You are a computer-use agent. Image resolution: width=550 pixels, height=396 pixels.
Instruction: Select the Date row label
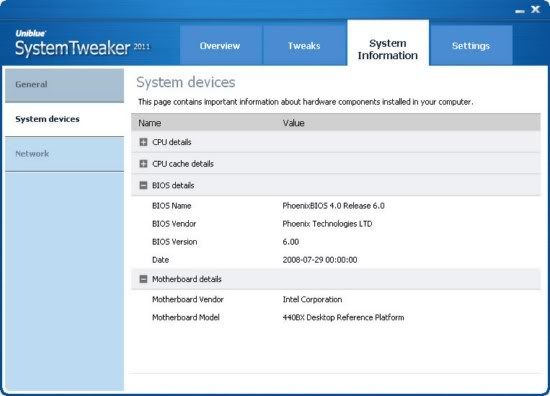pyautogui.click(x=160, y=260)
